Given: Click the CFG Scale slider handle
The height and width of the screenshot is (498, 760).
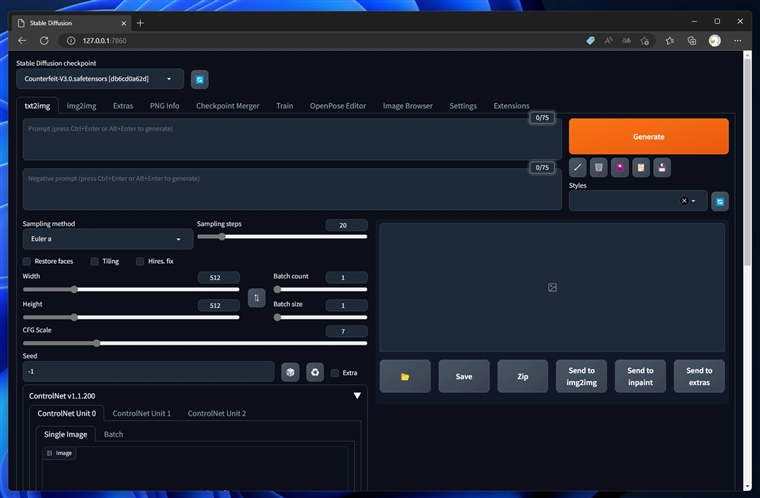Looking at the screenshot, I should click(x=96, y=343).
